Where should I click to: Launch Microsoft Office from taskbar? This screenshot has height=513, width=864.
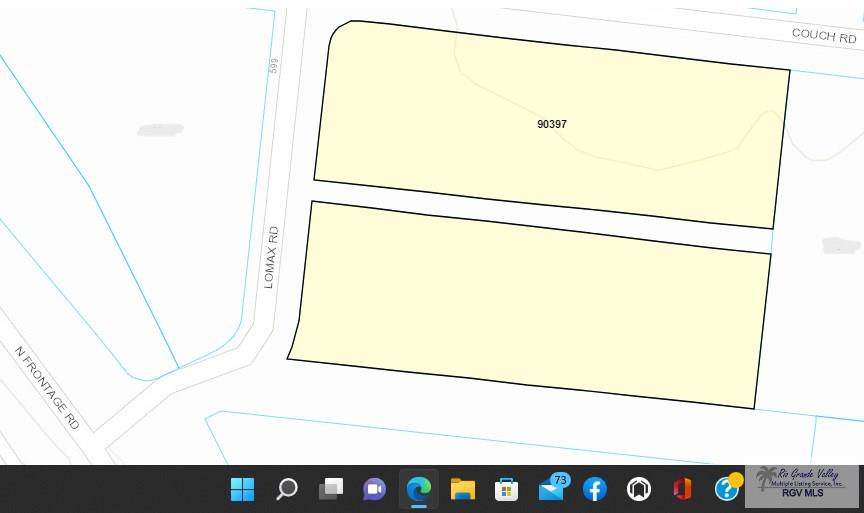682,489
